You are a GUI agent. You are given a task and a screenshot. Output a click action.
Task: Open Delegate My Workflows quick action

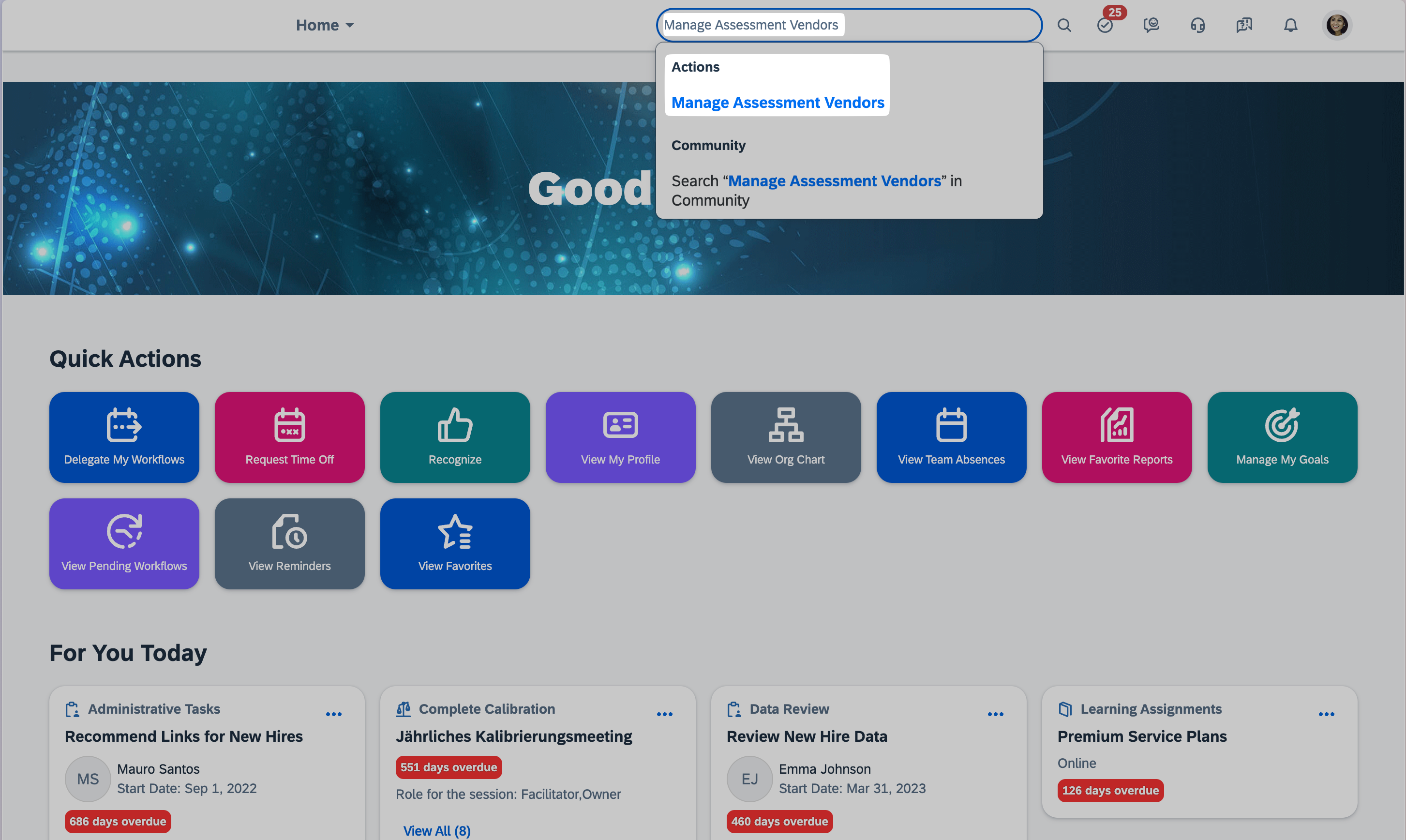pyautogui.click(x=124, y=437)
